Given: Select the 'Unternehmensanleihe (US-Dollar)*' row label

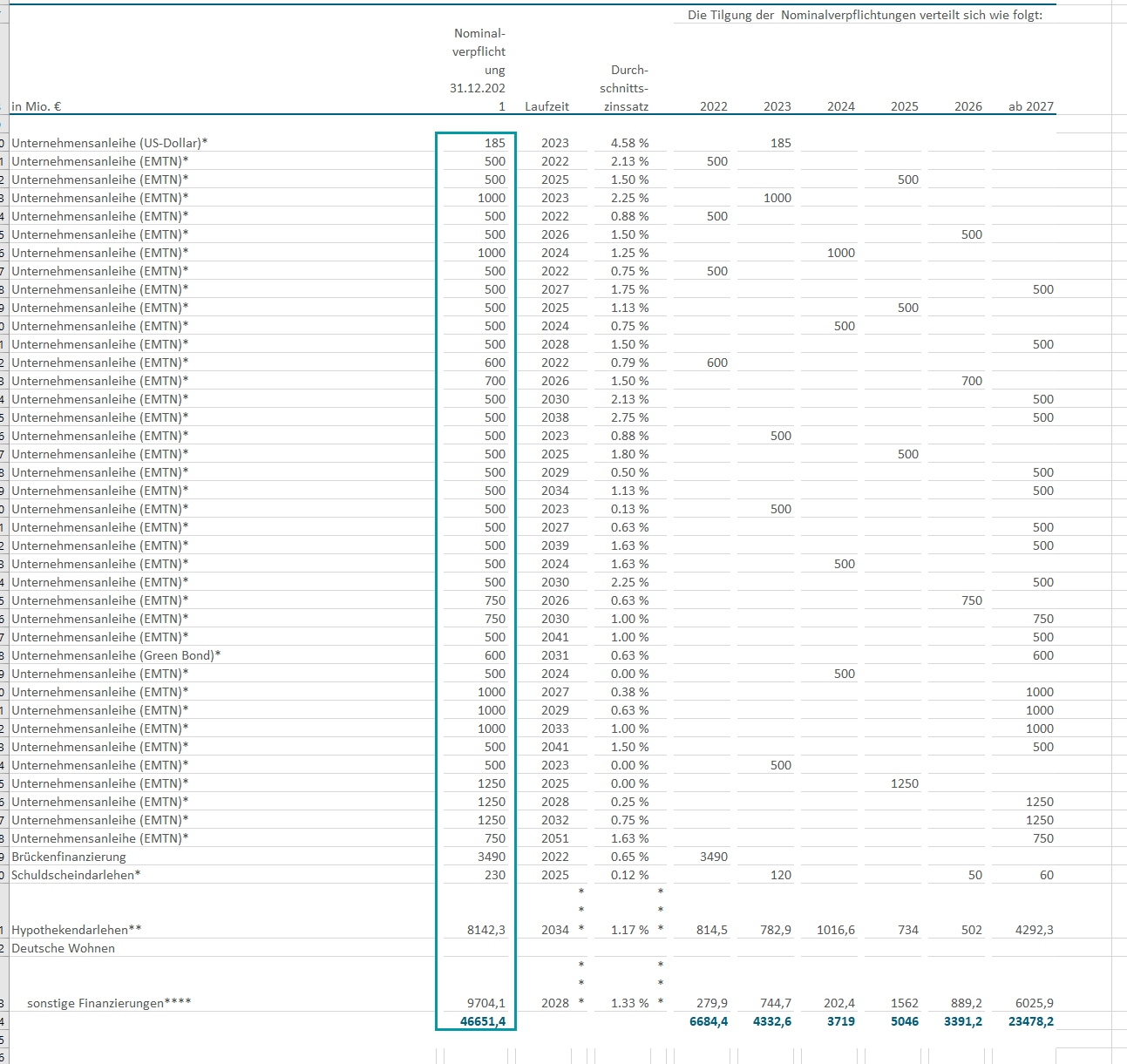Looking at the screenshot, I should click(x=110, y=143).
